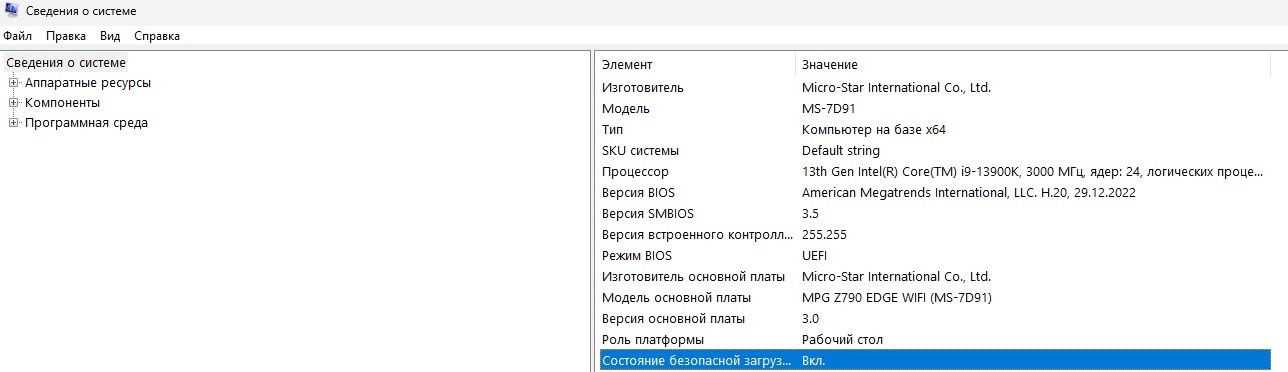This screenshot has height=372, width=1288.
Task: Click the System Information title bar icon
Action: click(x=11, y=10)
